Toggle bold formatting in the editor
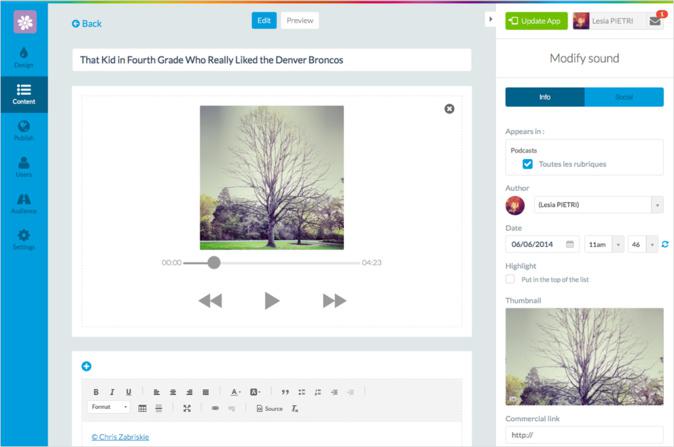The height and width of the screenshot is (447, 674). click(96, 392)
